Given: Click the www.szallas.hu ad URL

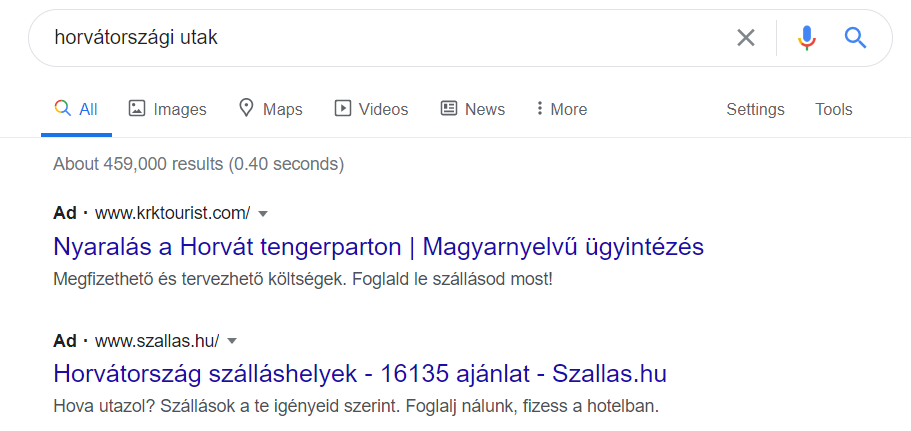Looking at the screenshot, I should (x=157, y=341).
